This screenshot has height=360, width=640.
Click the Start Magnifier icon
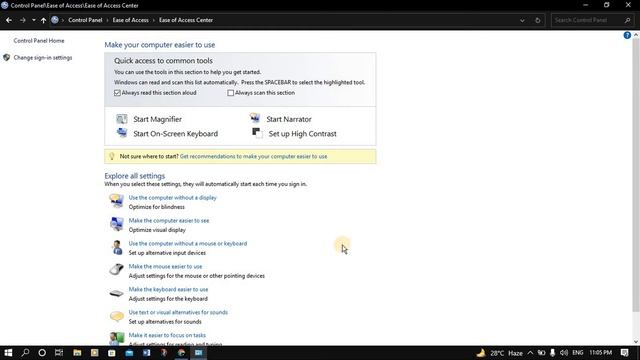pyautogui.click(x=122, y=119)
